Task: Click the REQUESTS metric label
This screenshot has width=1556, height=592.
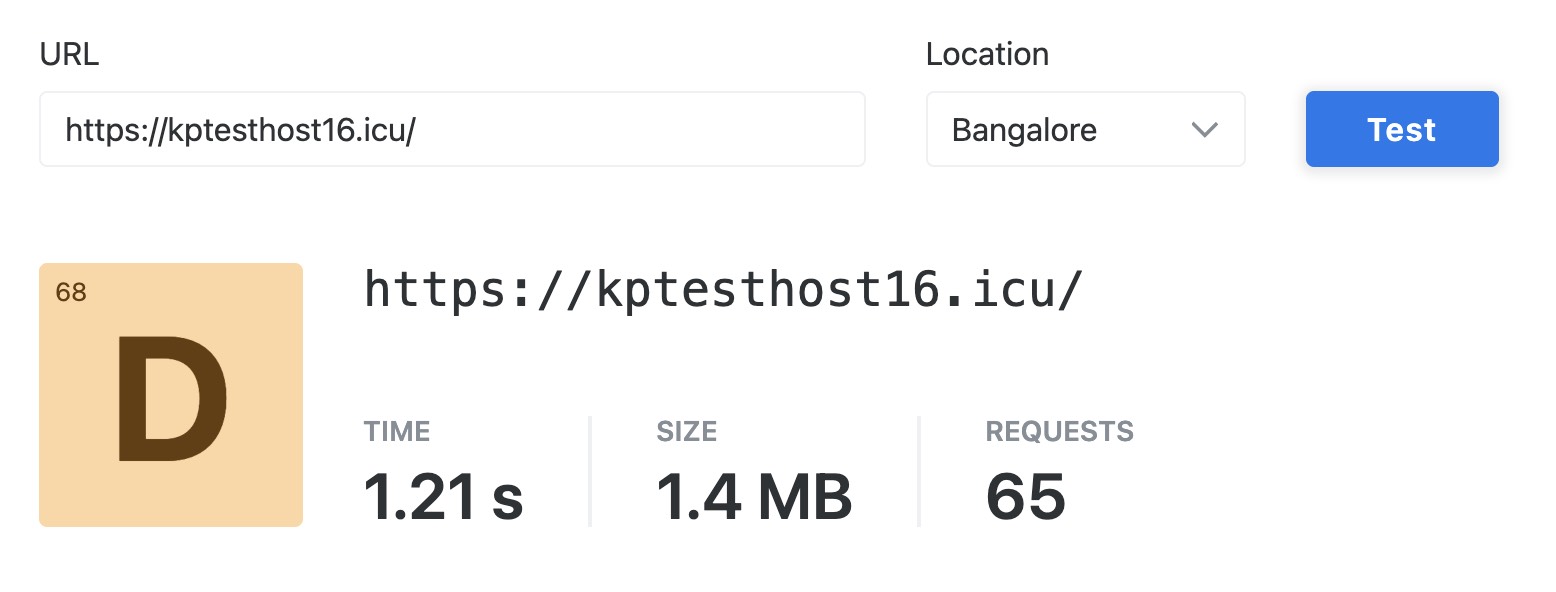Action: click(1059, 432)
